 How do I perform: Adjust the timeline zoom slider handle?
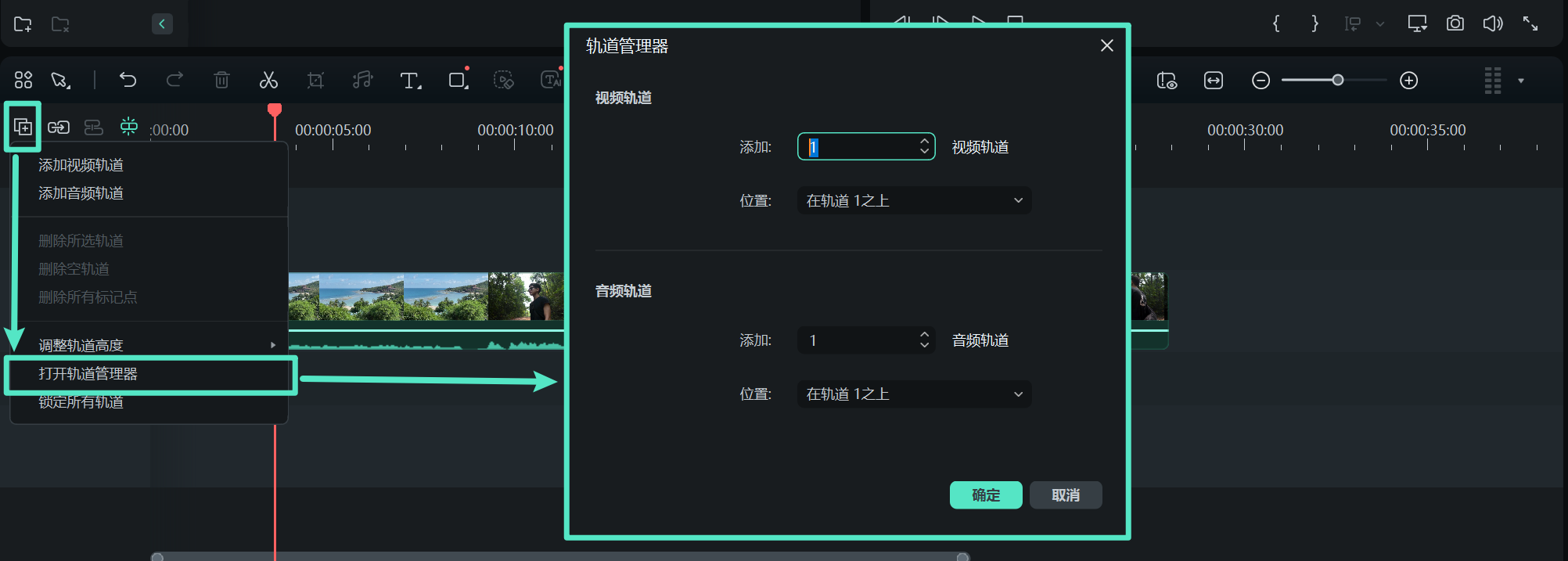click(x=1338, y=80)
